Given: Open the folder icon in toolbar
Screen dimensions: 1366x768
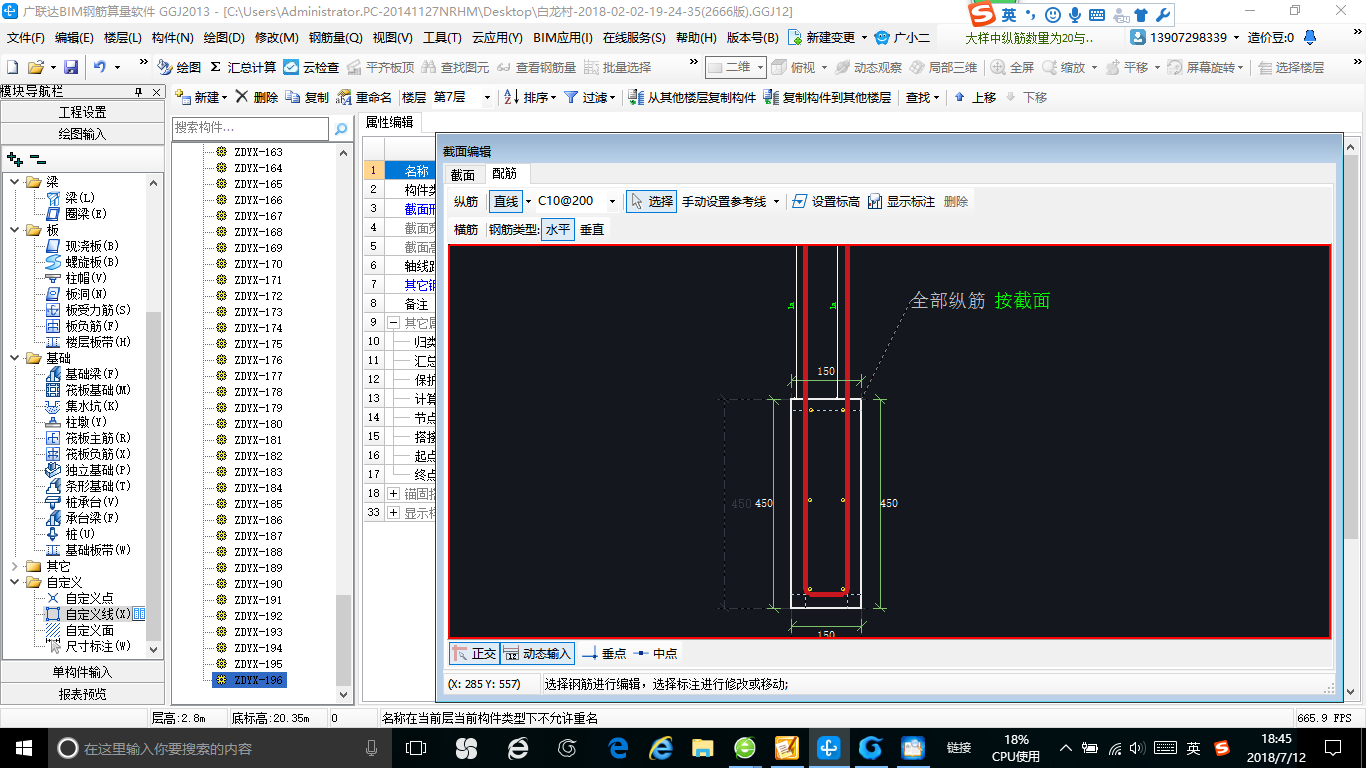Looking at the screenshot, I should (35, 67).
